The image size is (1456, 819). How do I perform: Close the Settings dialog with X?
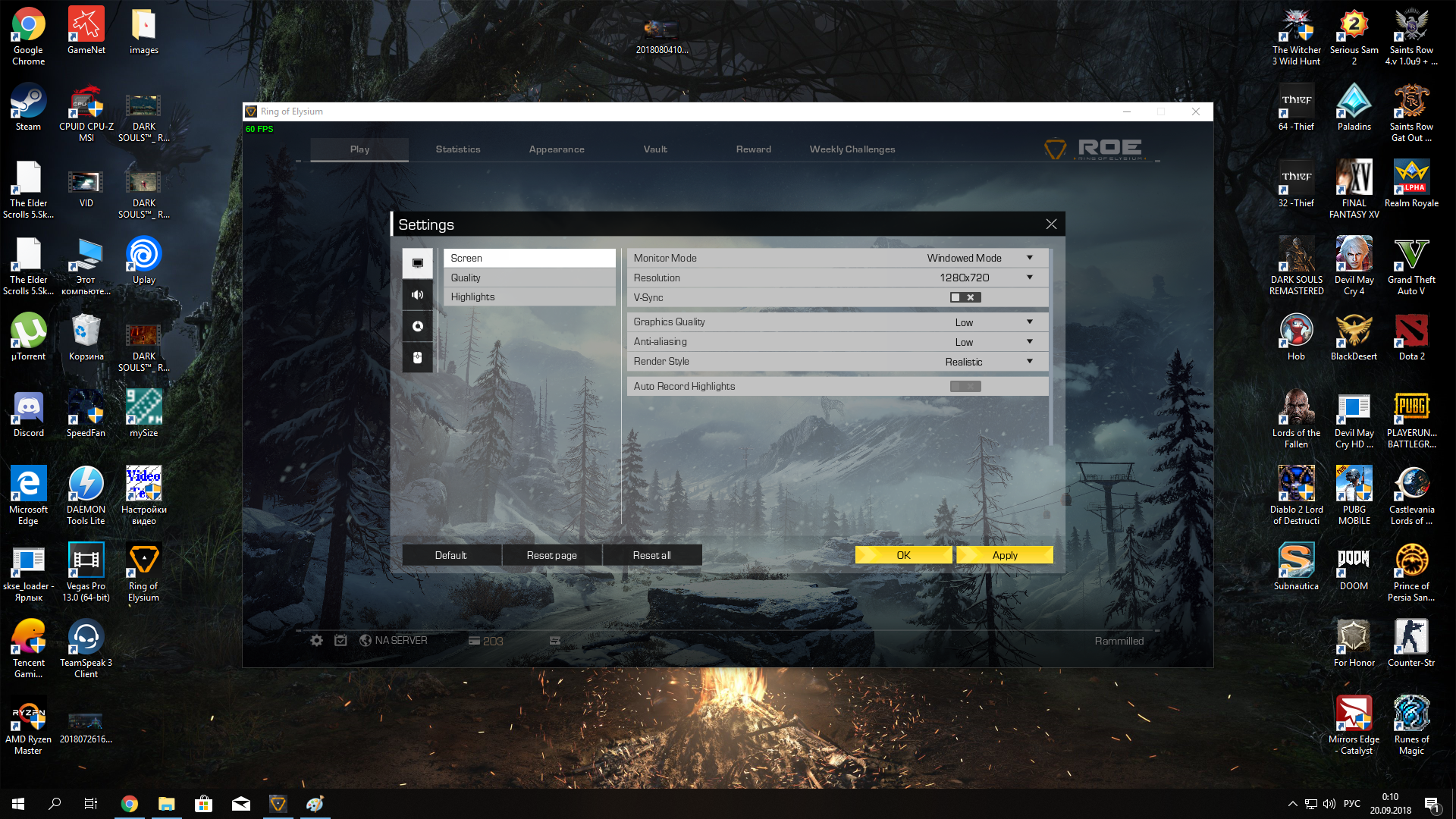[x=1051, y=224]
